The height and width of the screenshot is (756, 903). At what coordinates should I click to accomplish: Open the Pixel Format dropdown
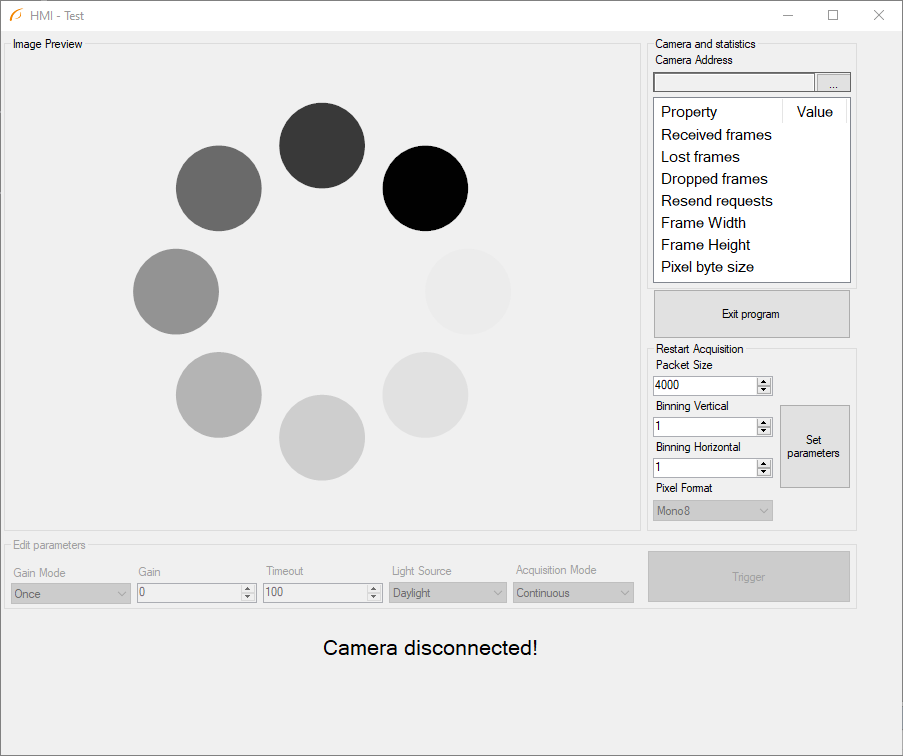tap(712, 511)
